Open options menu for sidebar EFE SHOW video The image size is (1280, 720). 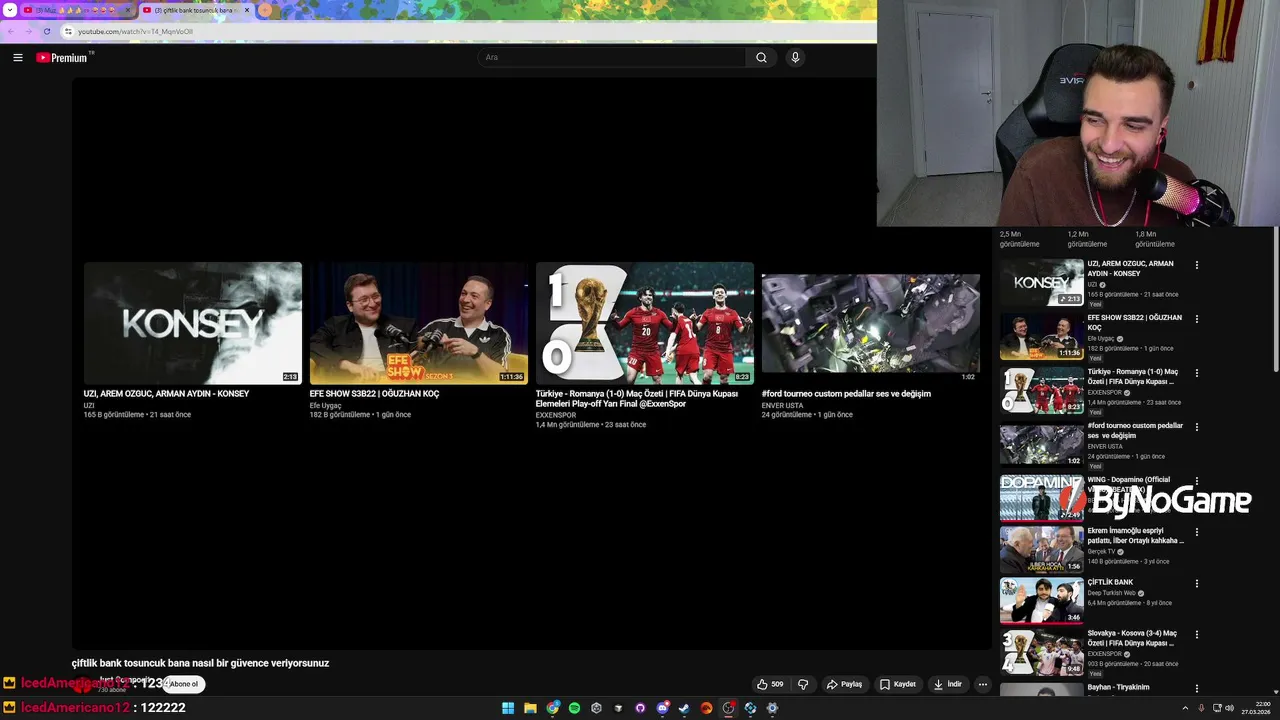point(1196,319)
